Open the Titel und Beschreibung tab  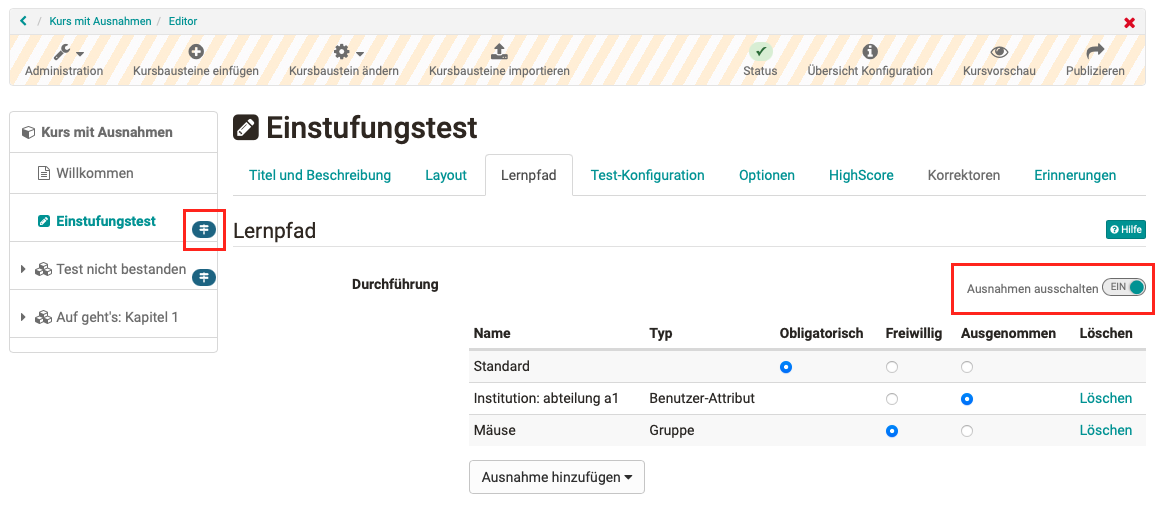(x=320, y=175)
